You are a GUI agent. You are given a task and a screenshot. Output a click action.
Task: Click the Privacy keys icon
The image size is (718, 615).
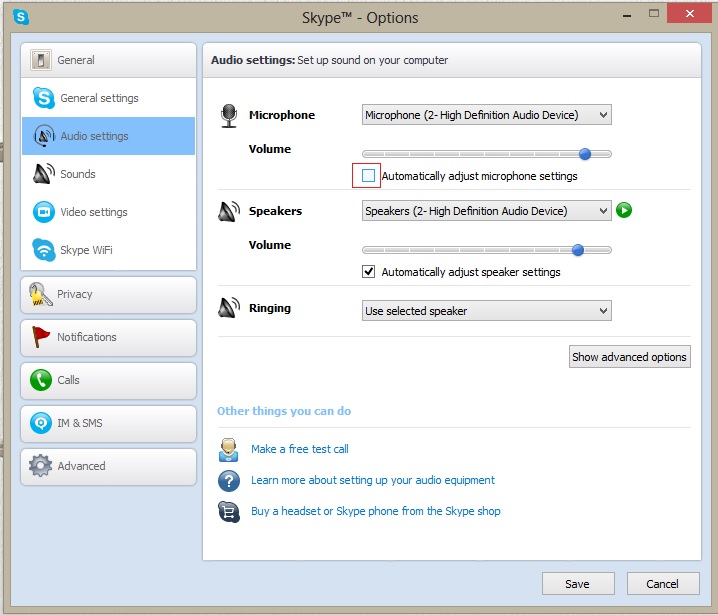tap(40, 294)
